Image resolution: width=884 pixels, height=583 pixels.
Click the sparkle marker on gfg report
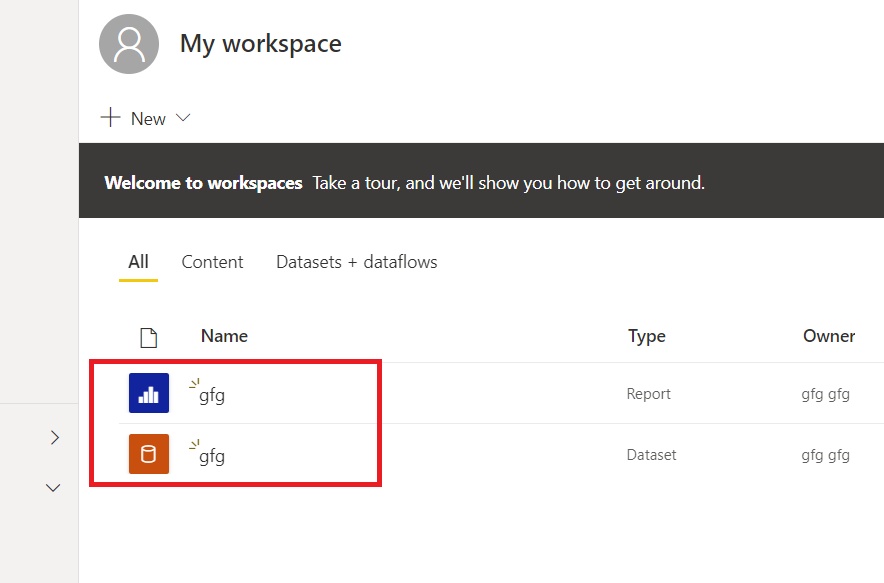(194, 383)
